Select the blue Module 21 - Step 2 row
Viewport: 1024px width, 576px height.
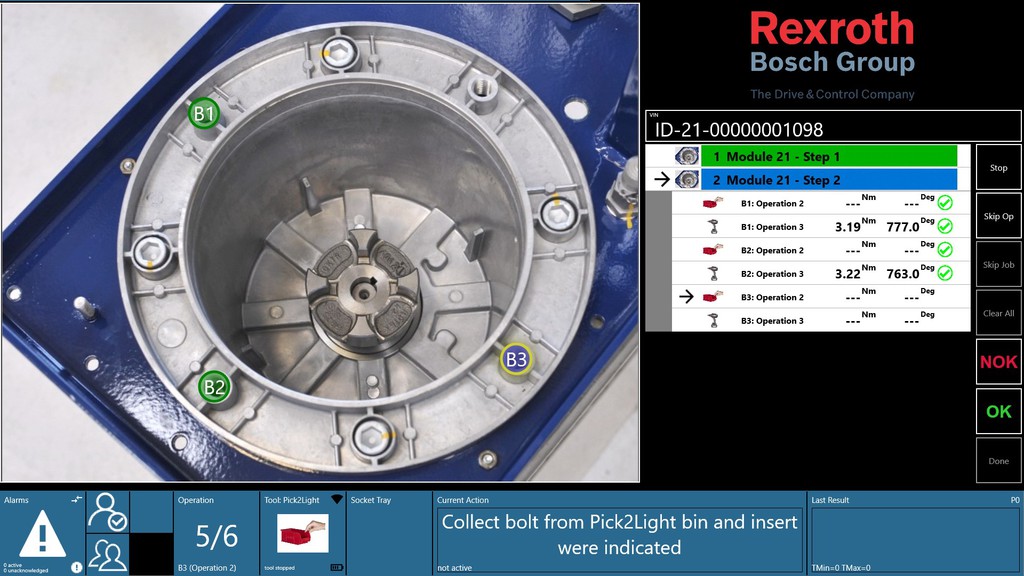coord(829,180)
